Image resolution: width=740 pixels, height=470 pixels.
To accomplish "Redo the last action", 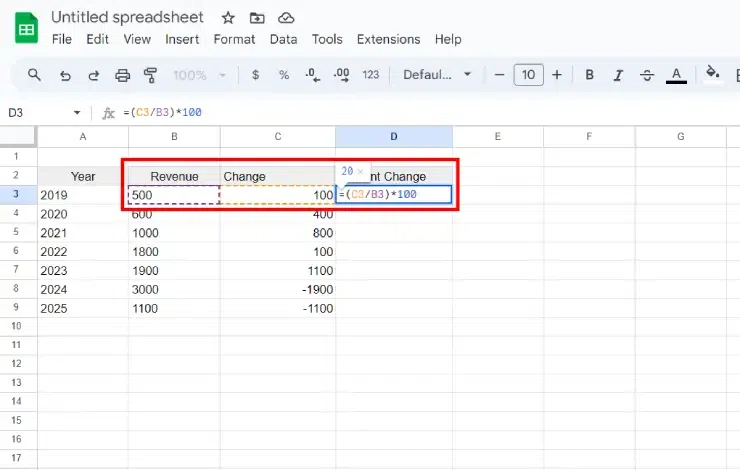I will (93, 75).
